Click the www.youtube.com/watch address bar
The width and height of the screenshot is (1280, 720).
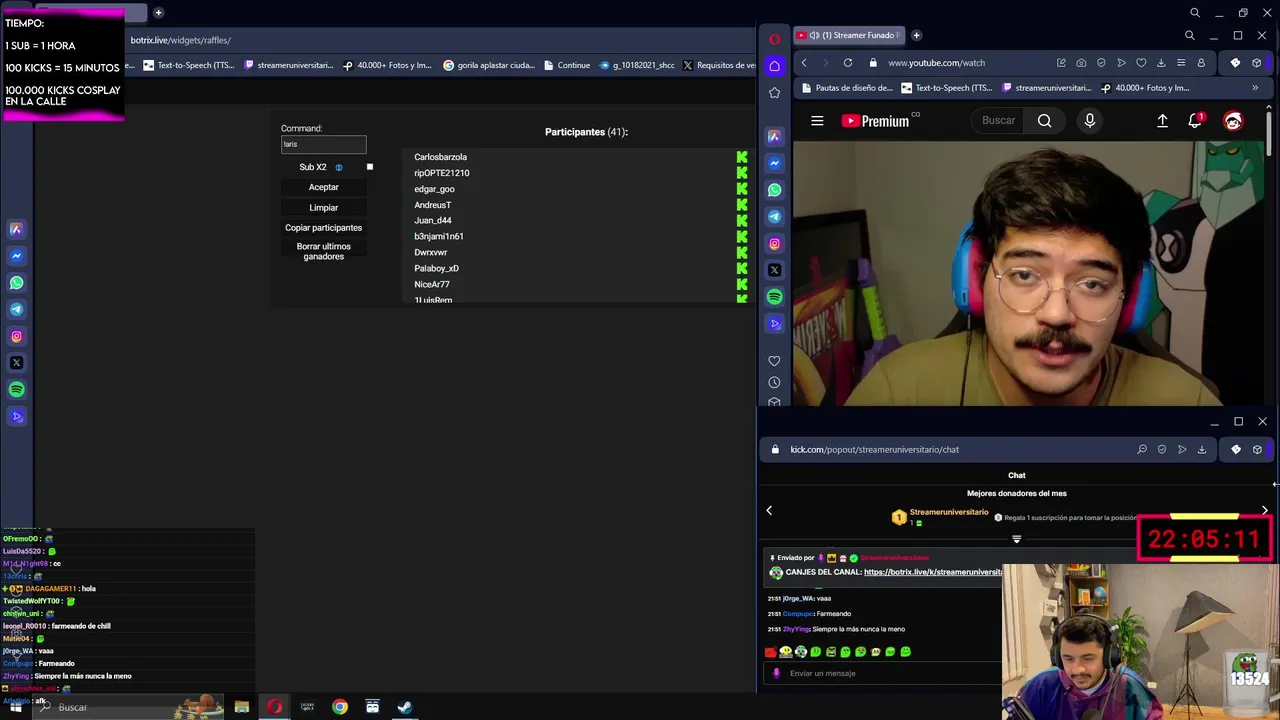937,63
